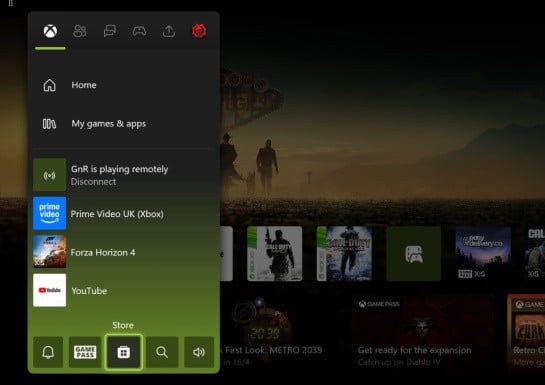
Task: Select Modern Warfare 3 Xbox 360 tile
Action: tap(275, 254)
